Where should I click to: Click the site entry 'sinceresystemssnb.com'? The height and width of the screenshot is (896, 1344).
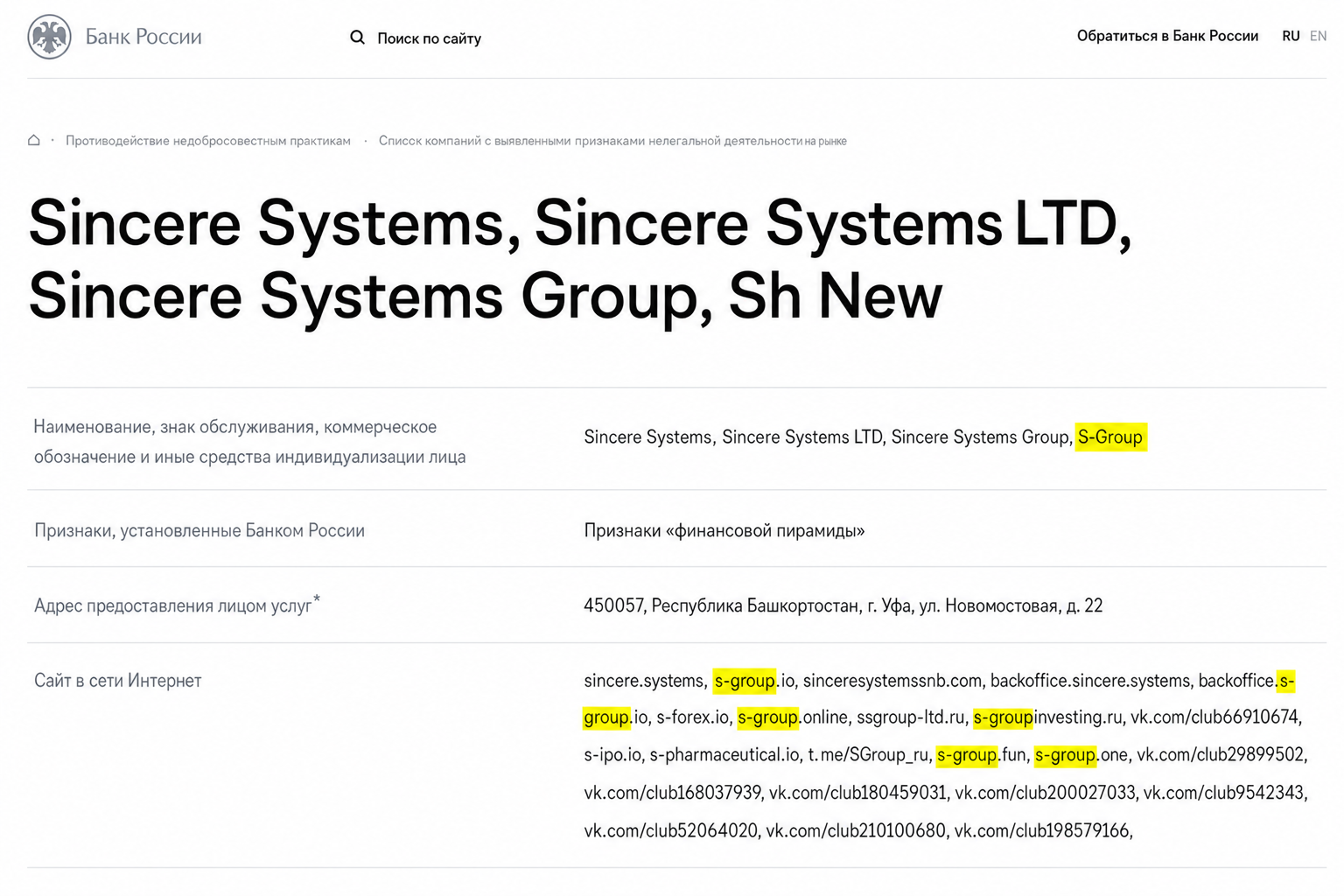pos(892,681)
